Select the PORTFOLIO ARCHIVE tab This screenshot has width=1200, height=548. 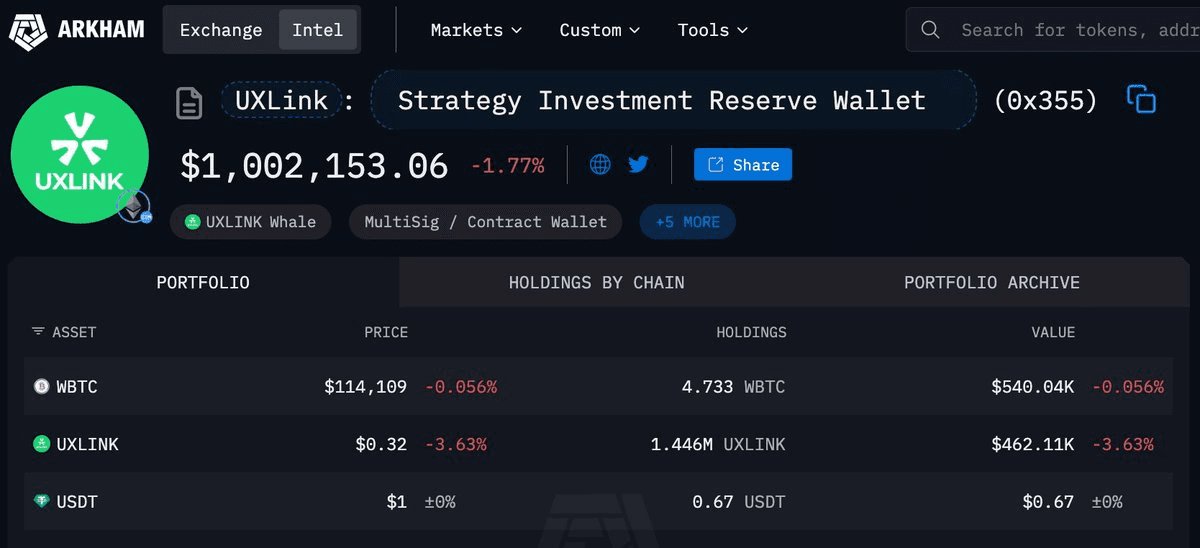[991, 282]
